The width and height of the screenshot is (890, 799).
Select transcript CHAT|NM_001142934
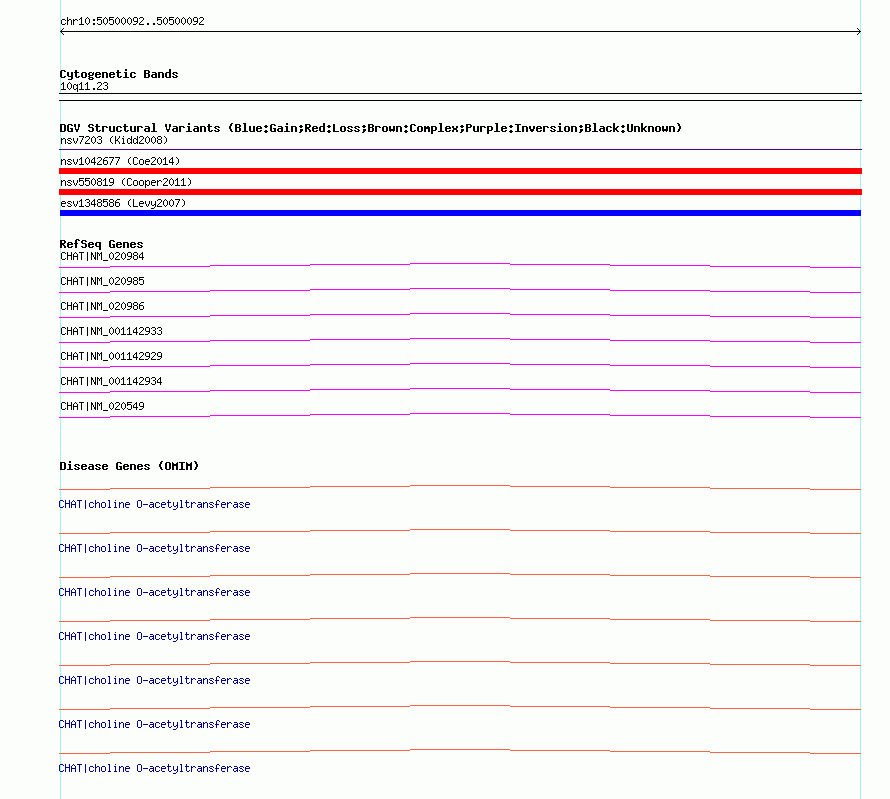[111, 381]
